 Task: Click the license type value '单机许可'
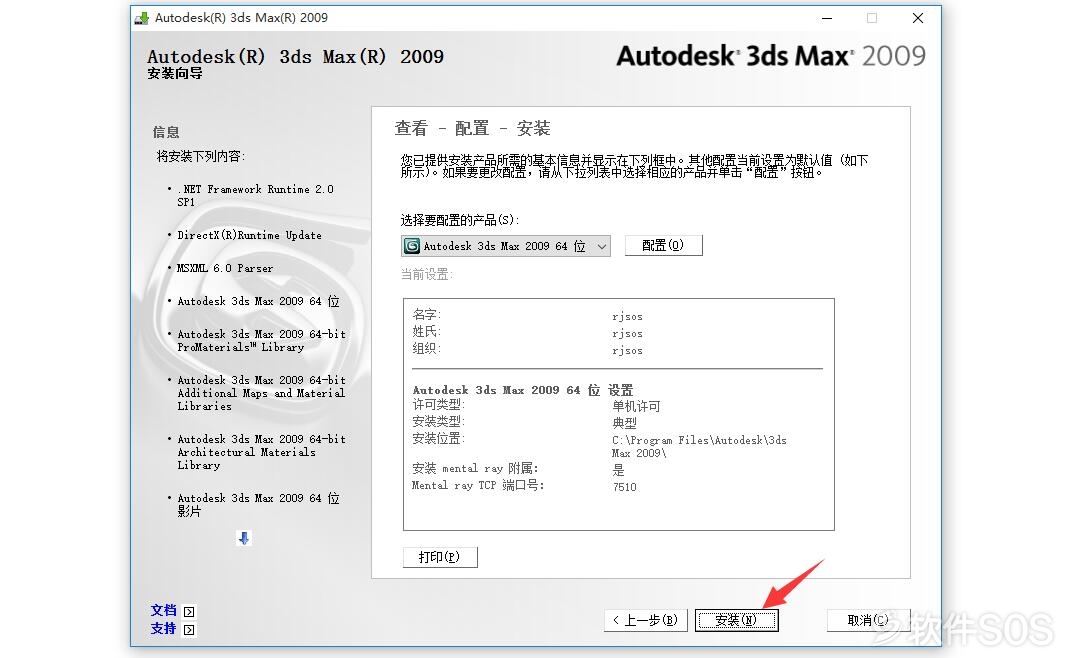coord(636,406)
